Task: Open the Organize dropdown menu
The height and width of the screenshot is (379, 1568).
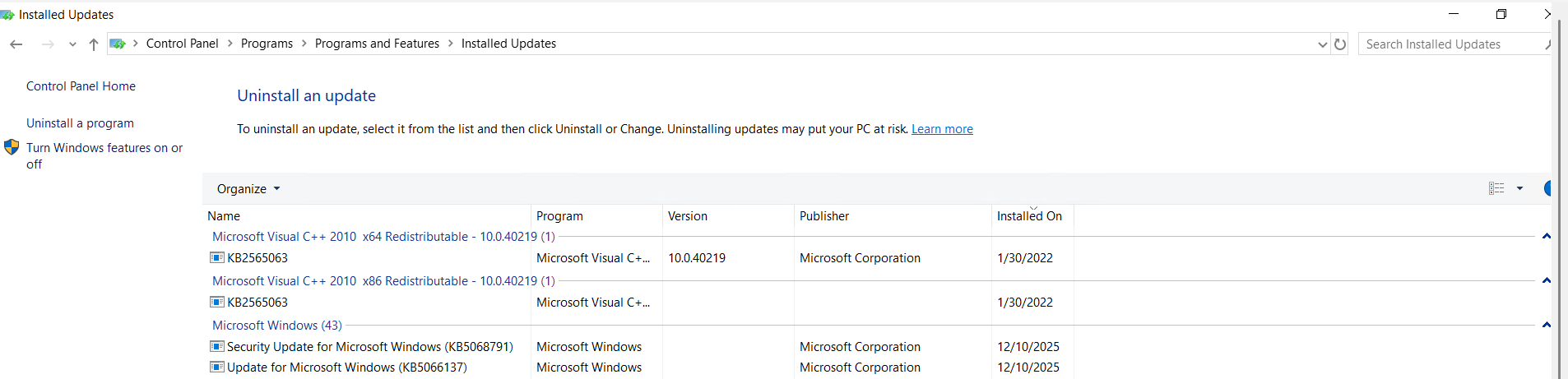Action: [248, 189]
